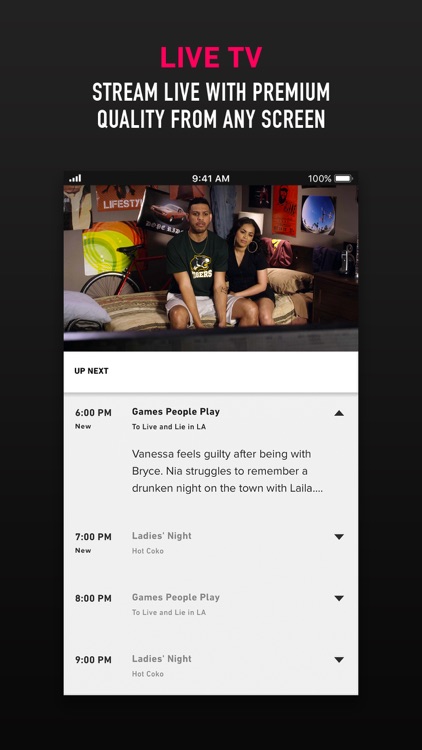The width and height of the screenshot is (422, 750).
Task: Expand the 8:00 PM Games People Play entry
Action: (x=339, y=598)
